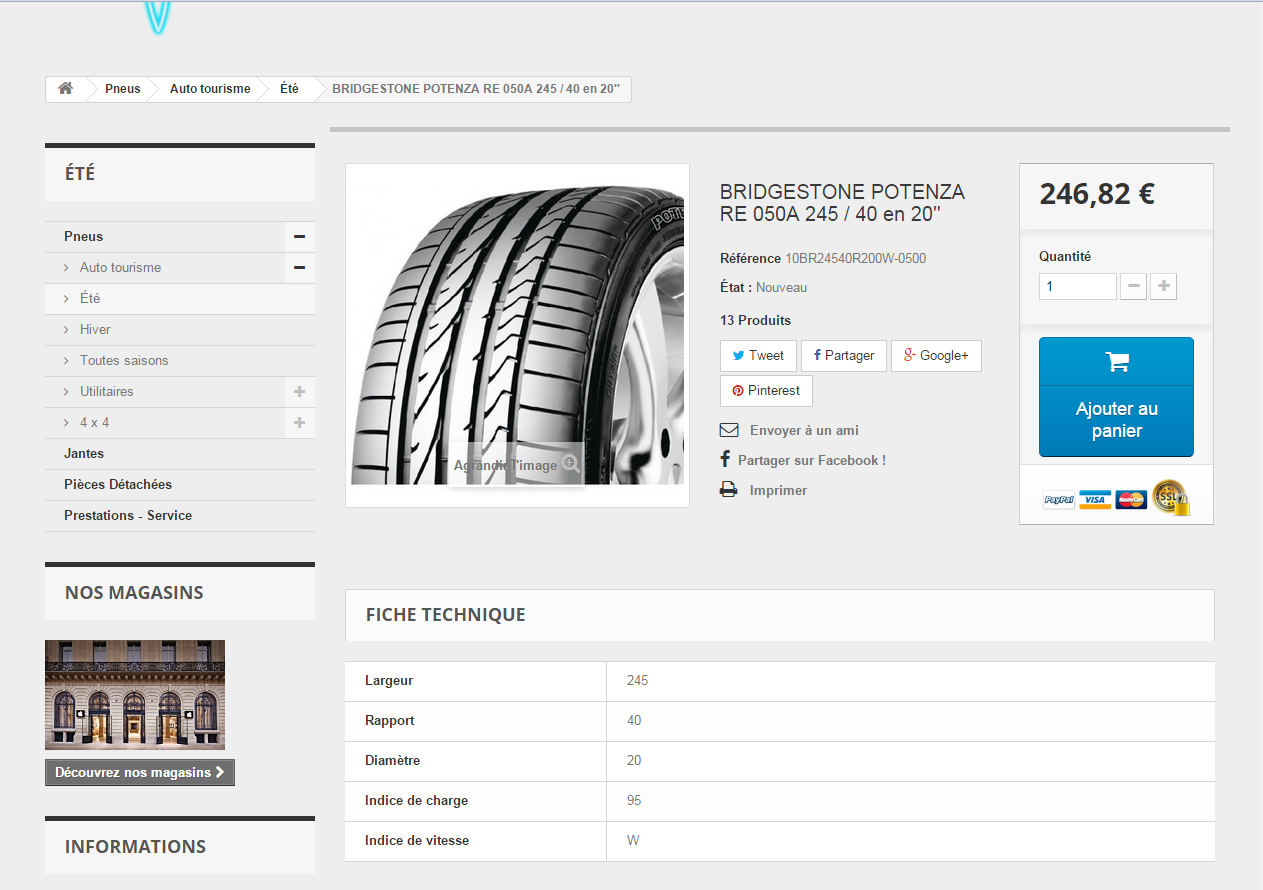Open Jantes category
Screen dimensions: 1263x890
(84, 454)
